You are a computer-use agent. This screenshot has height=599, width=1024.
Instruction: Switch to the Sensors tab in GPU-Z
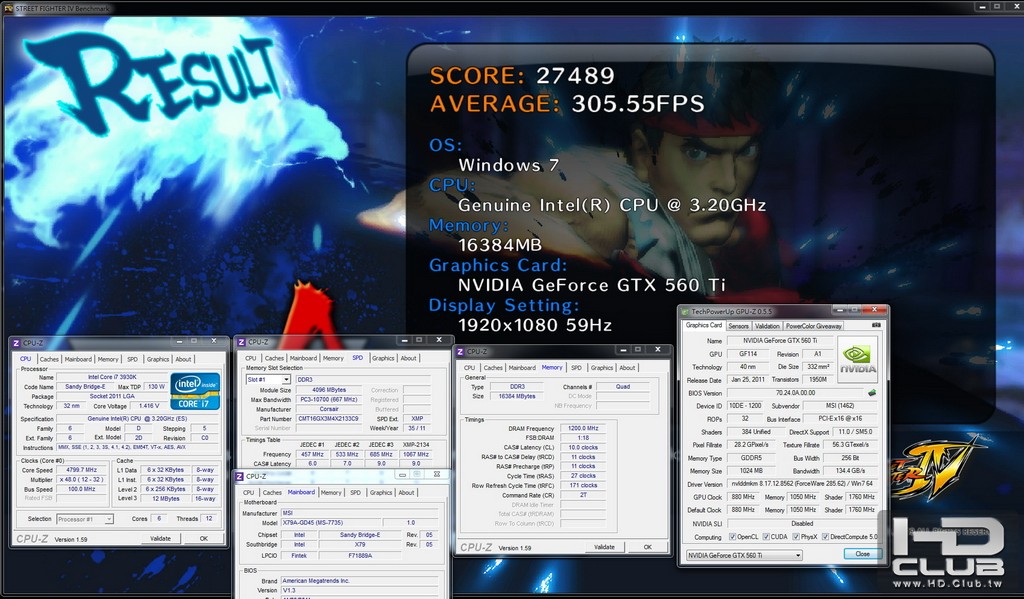point(738,326)
